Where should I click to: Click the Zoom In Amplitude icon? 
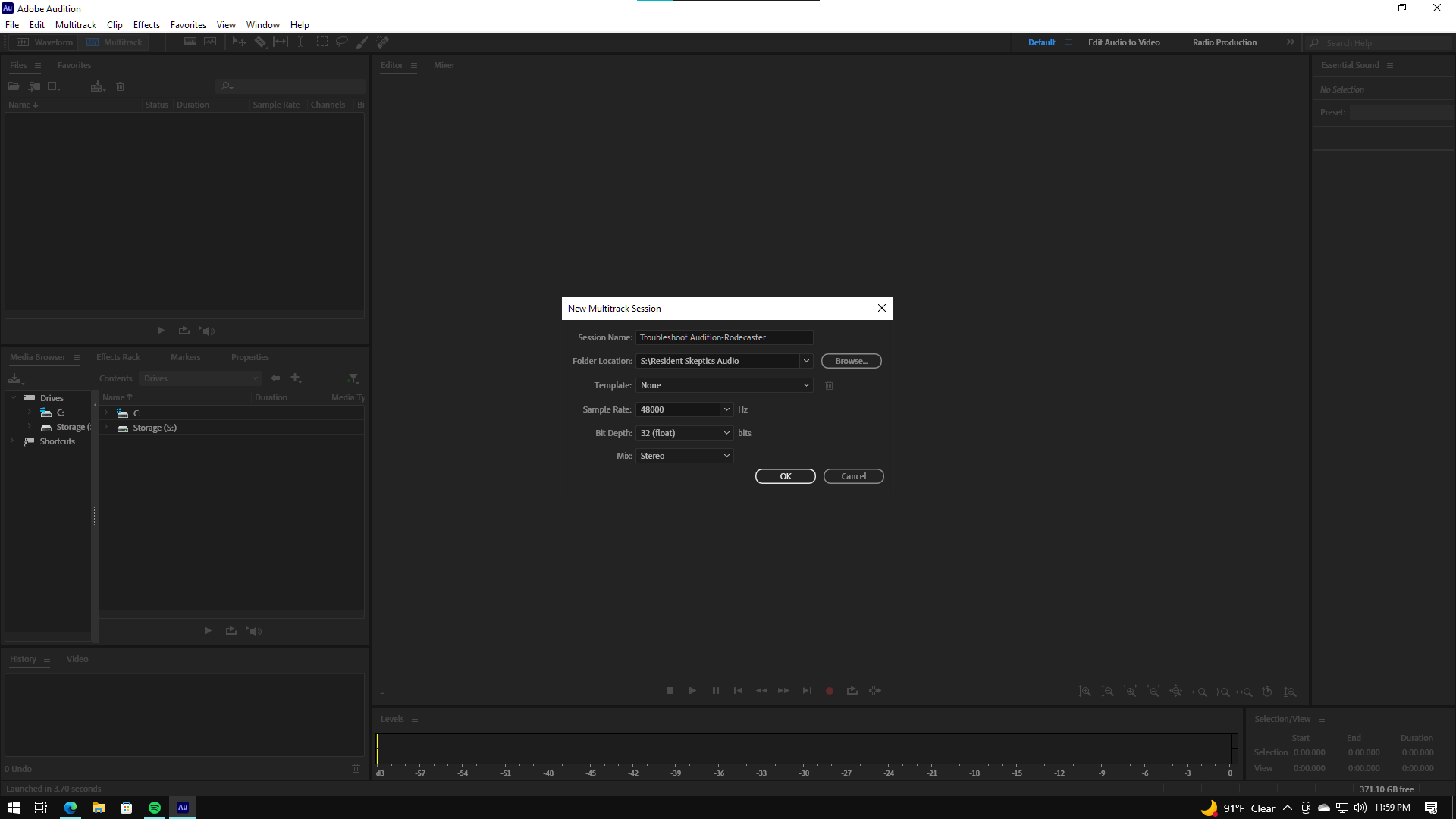point(1085,691)
